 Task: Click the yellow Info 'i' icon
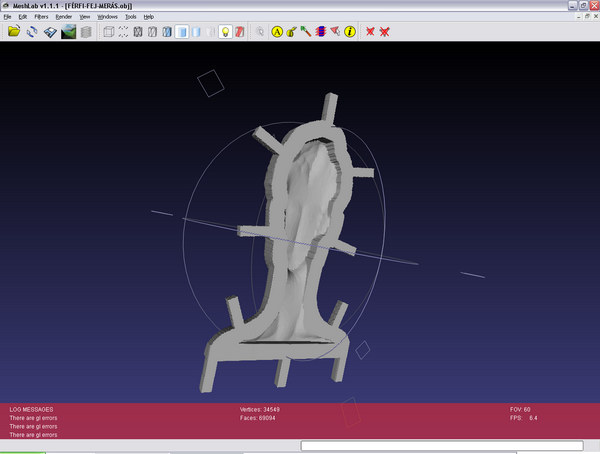pos(350,32)
